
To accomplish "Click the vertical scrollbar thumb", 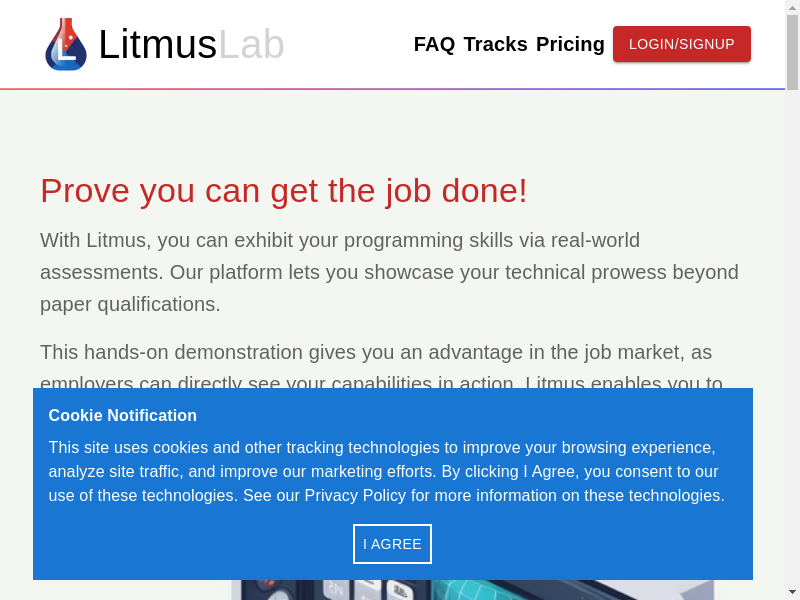I will click(792, 52).
